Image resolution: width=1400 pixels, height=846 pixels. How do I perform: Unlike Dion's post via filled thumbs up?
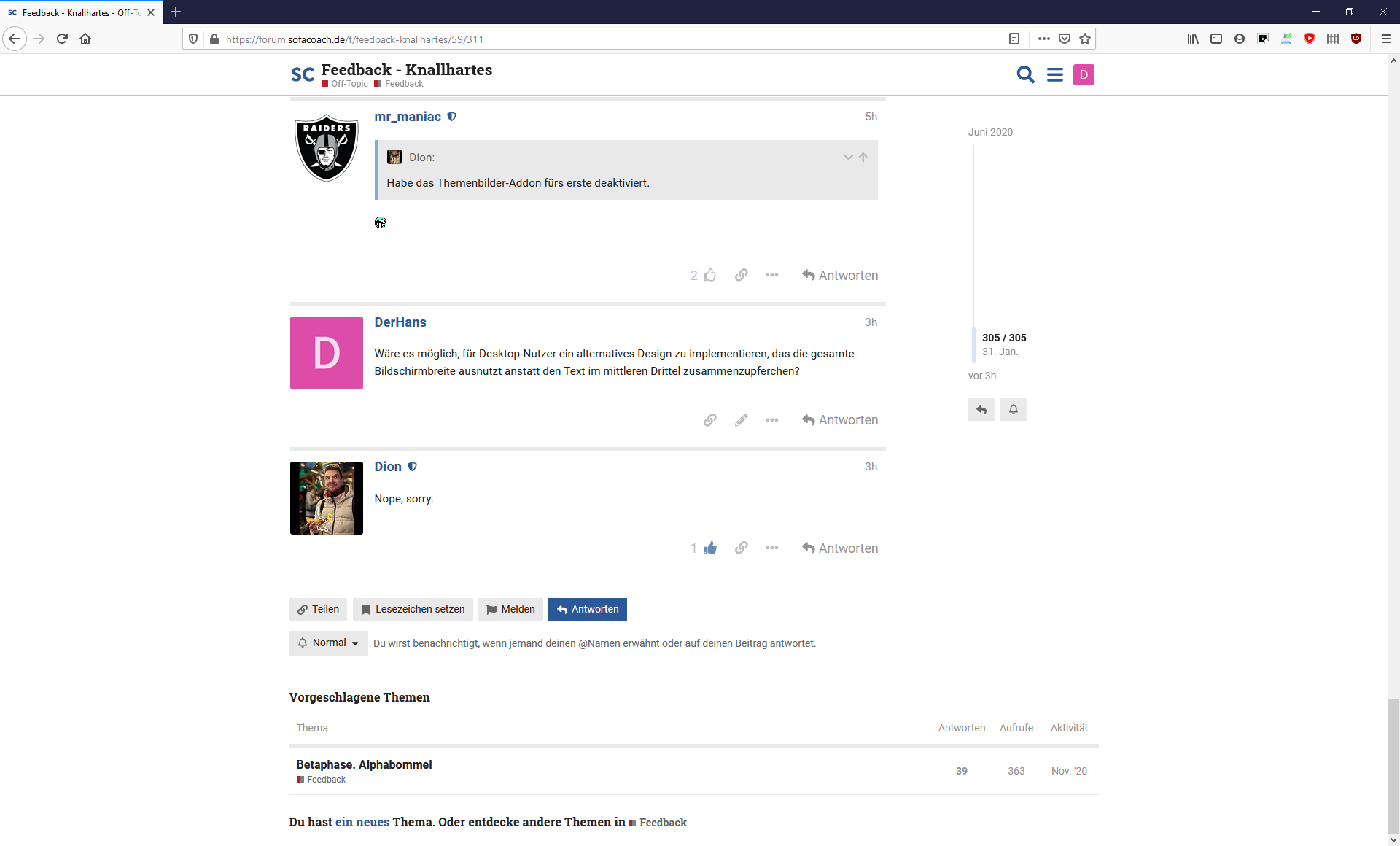[709, 548]
